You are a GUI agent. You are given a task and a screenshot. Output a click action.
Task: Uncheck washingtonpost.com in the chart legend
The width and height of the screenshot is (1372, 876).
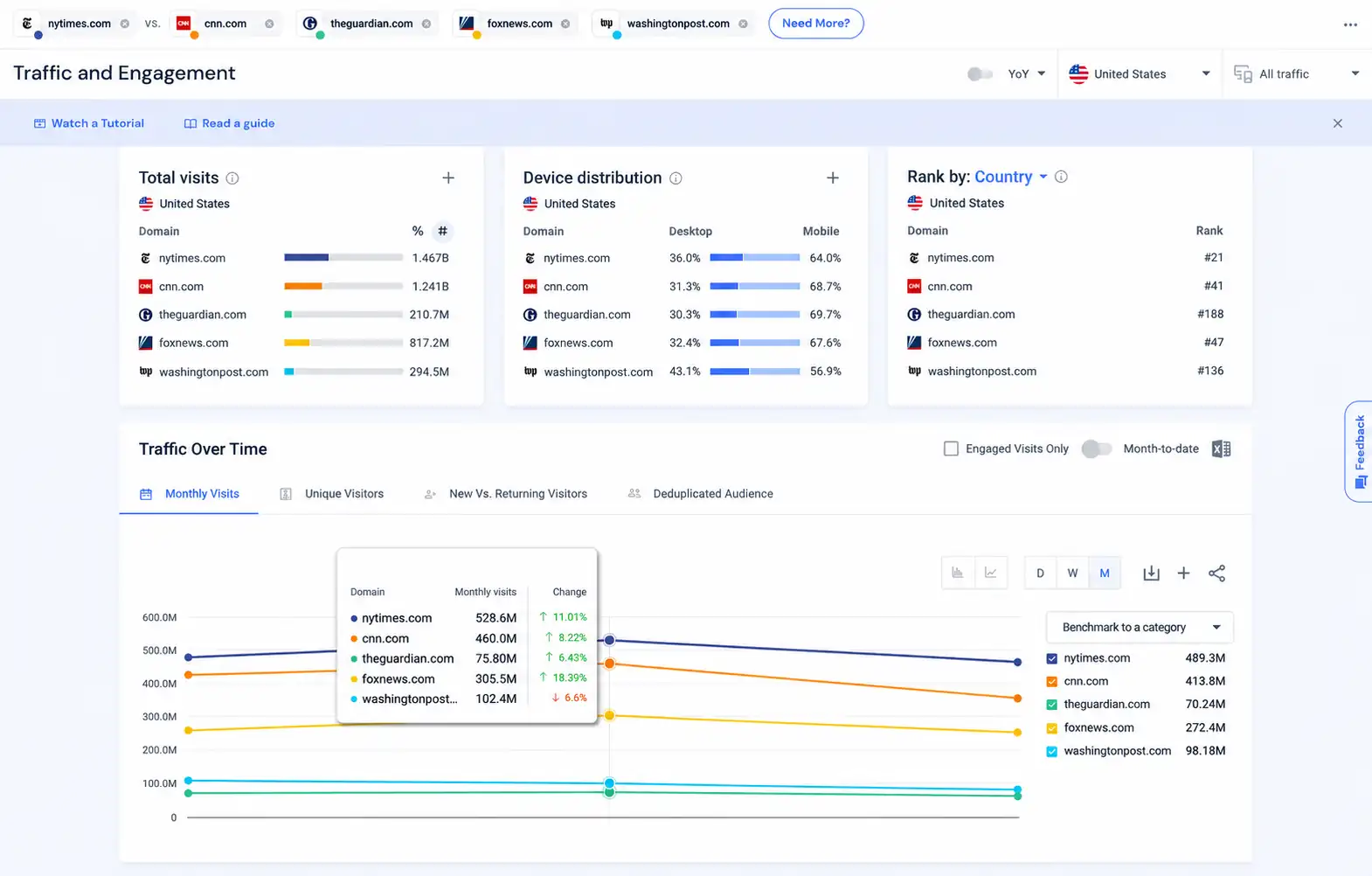pos(1051,751)
